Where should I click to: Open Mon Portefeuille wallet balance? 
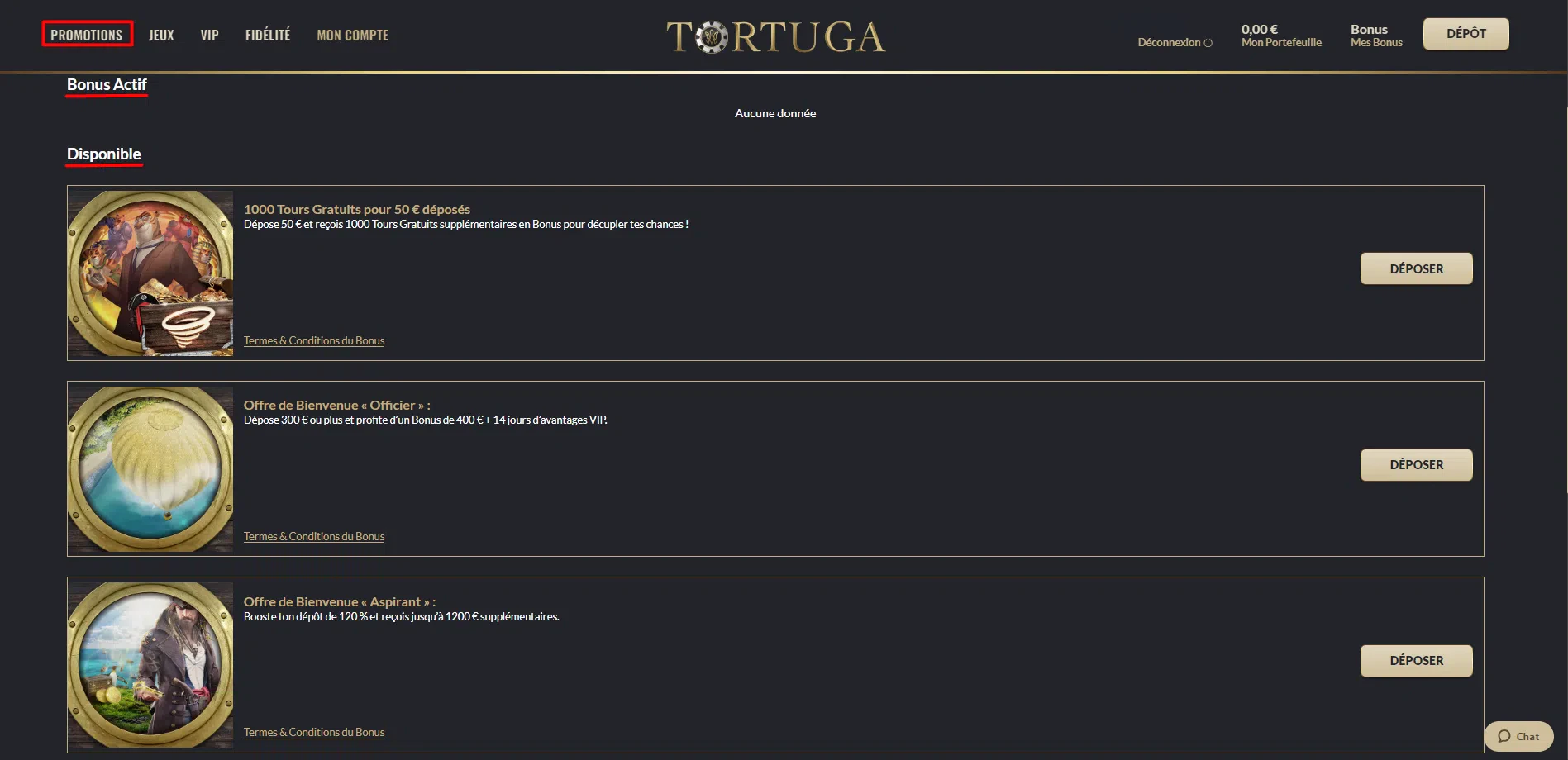click(x=1281, y=36)
